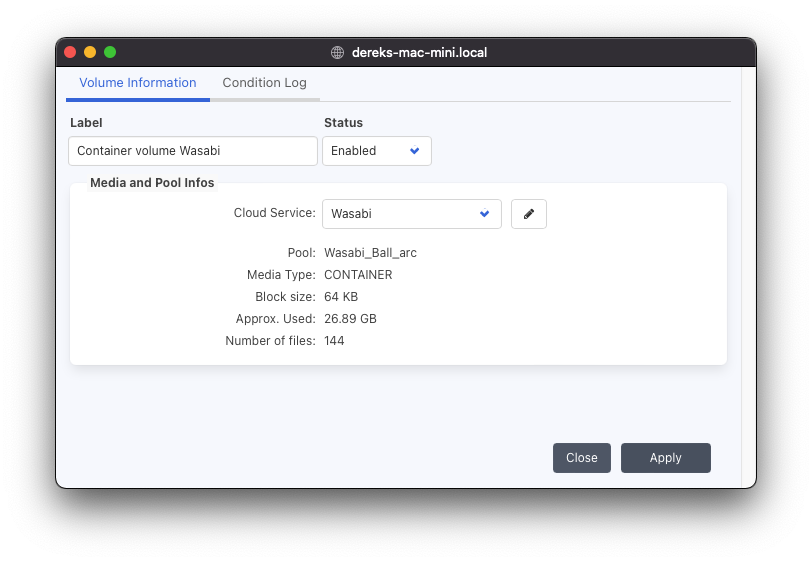The image size is (812, 562).
Task: Click the vertical scrollbar track on right edge
Action: tap(748, 275)
